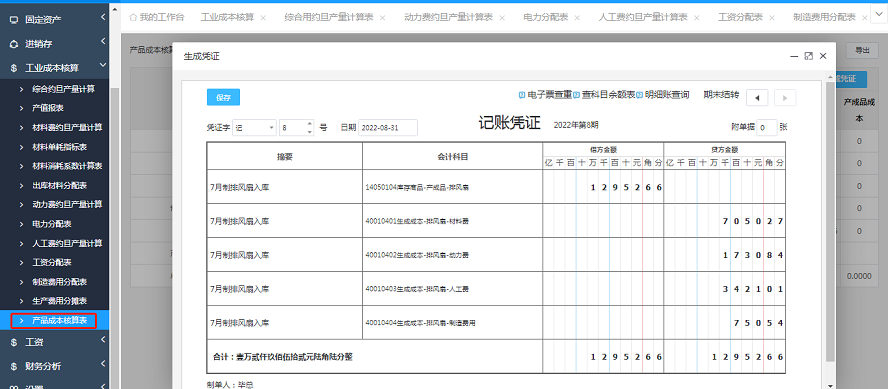The width and height of the screenshot is (888, 389).
Task: Open 综合约旦产量计算 menu item
Action: pos(63,89)
